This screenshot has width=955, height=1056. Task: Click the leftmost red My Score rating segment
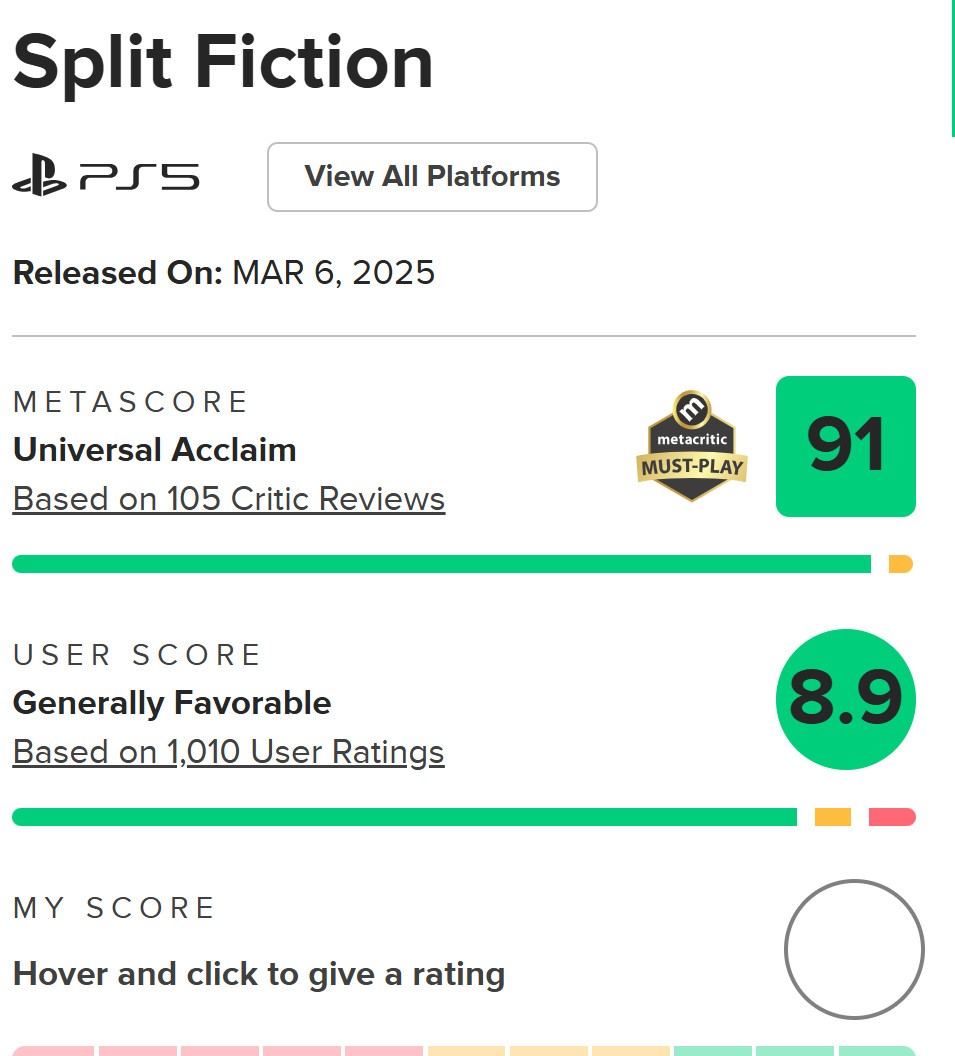(x=53, y=1050)
